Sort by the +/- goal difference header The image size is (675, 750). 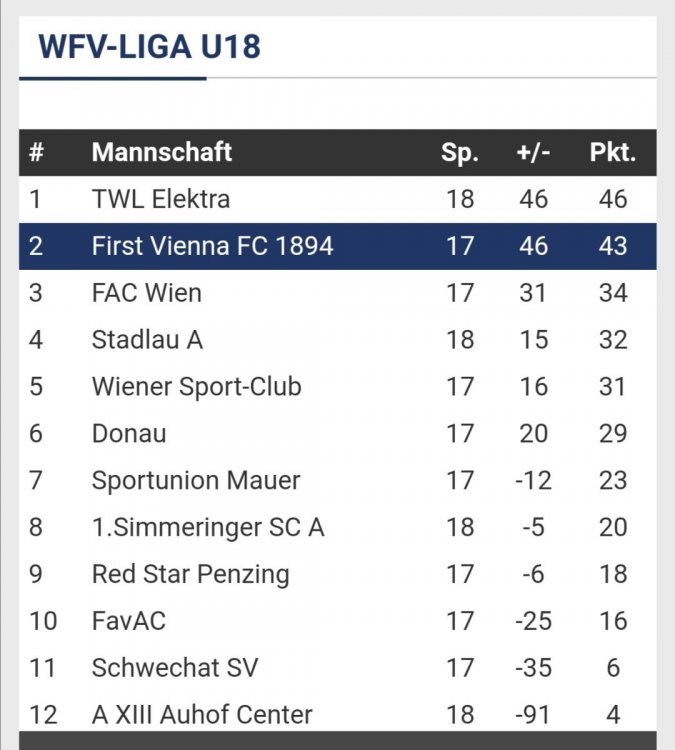tap(533, 153)
